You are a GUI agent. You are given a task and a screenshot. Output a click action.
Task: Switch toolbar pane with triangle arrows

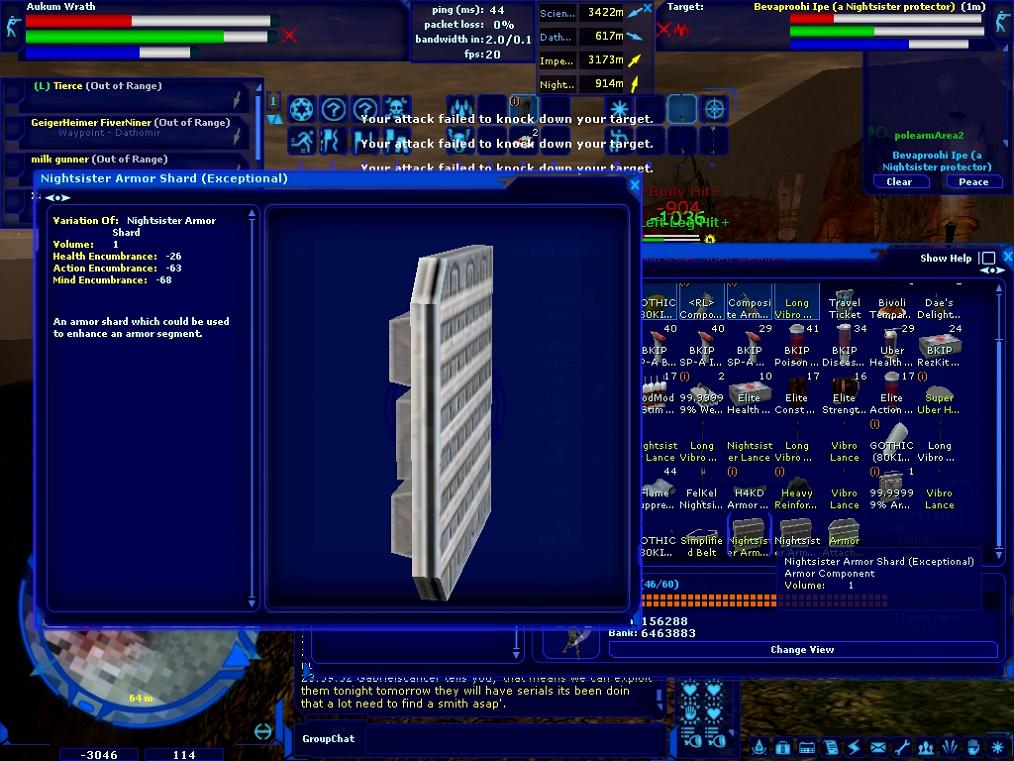click(274, 120)
